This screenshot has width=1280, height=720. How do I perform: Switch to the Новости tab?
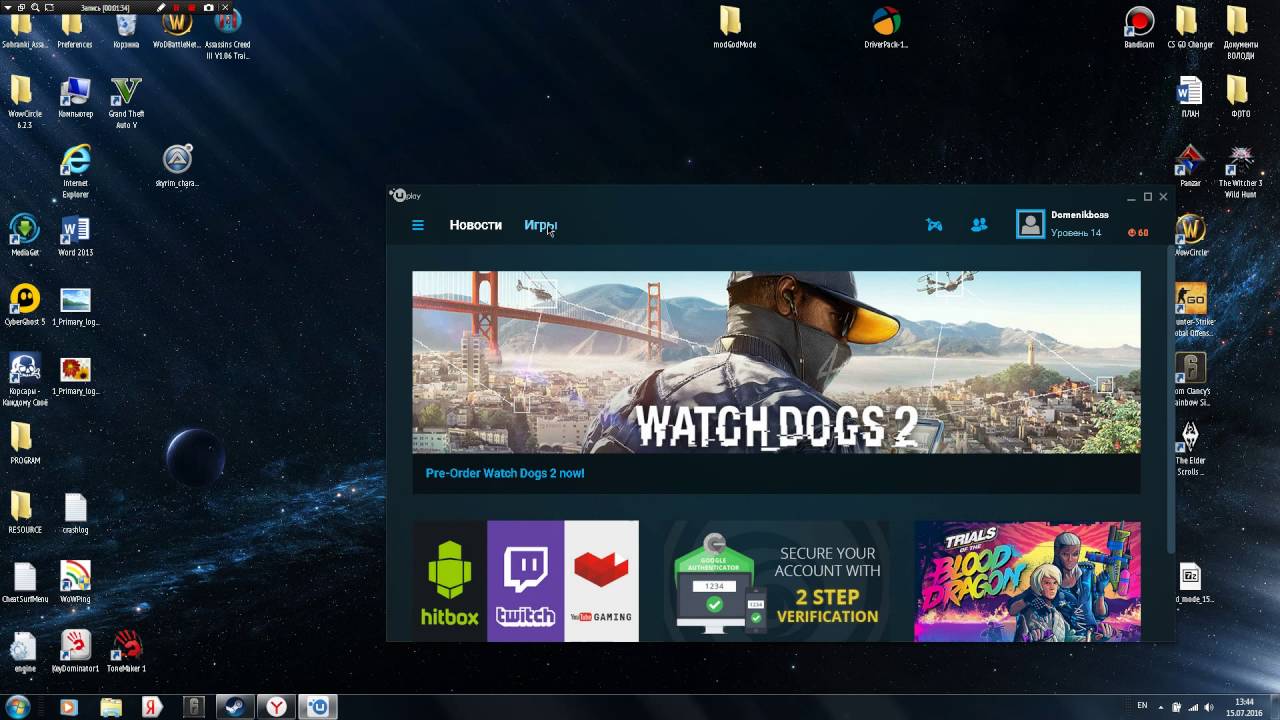click(475, 225)
